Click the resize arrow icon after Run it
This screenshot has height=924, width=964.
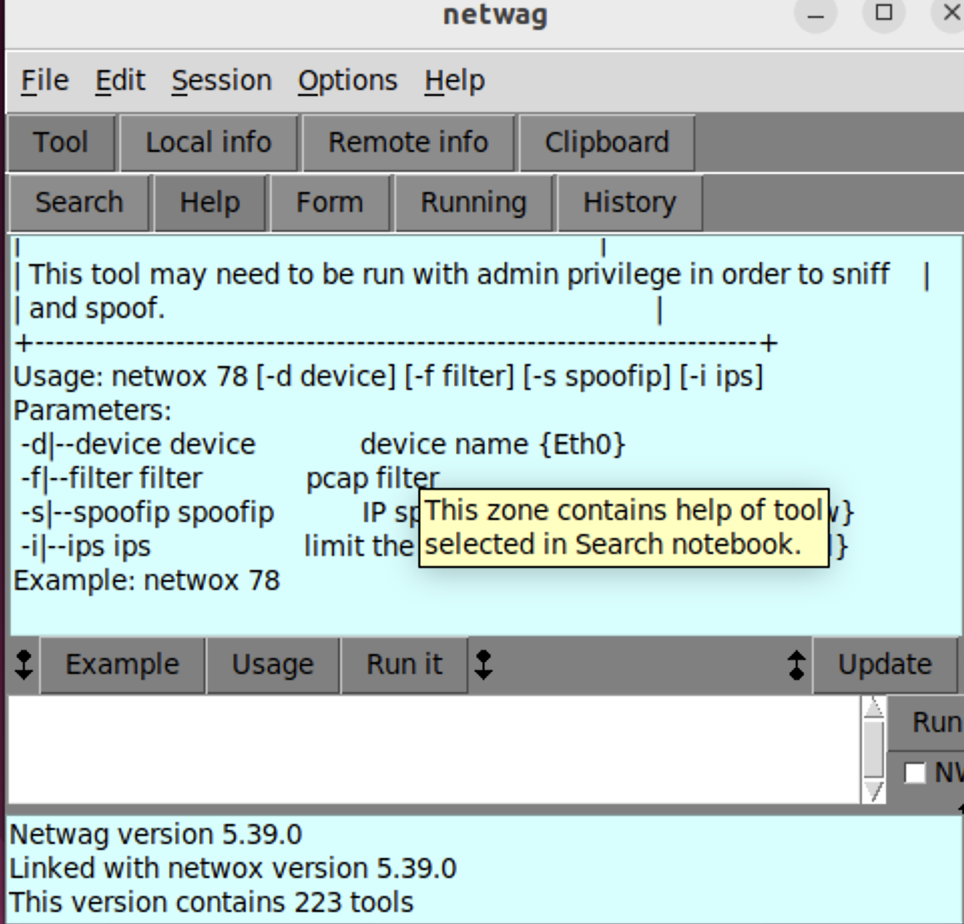coord(484,665)
